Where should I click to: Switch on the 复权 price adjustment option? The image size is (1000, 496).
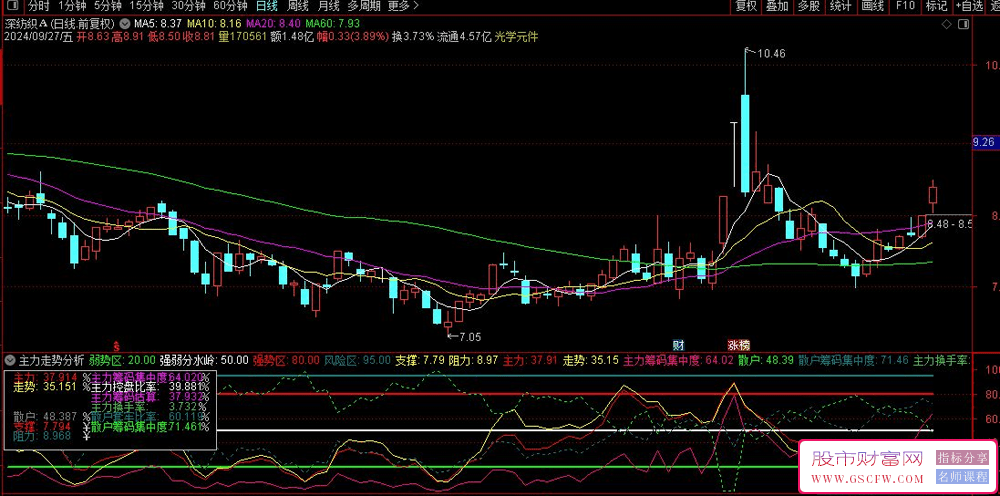pyautogui.click(x=746, y=6)
